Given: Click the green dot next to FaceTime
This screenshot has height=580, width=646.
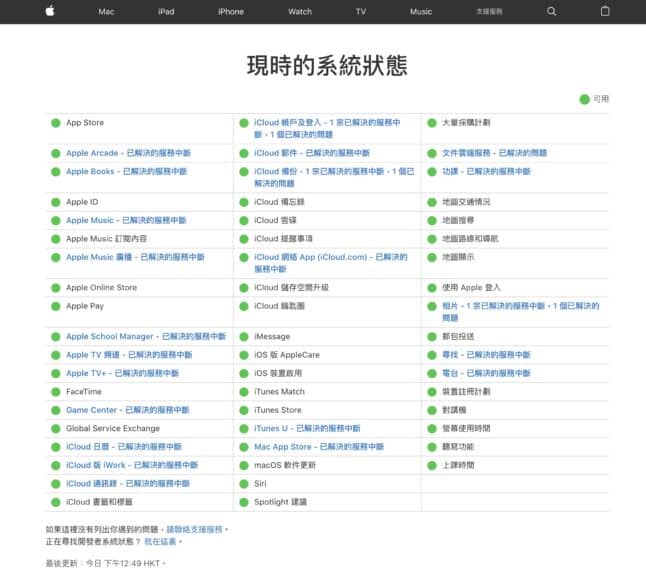Looking at the screenshot, I should click(56, 392).
